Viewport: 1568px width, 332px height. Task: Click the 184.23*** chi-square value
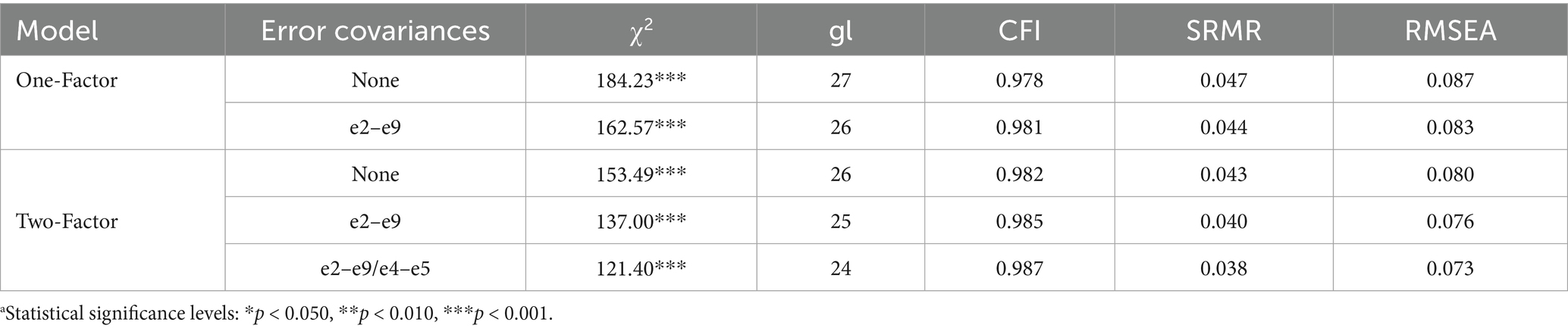[641, 80]
